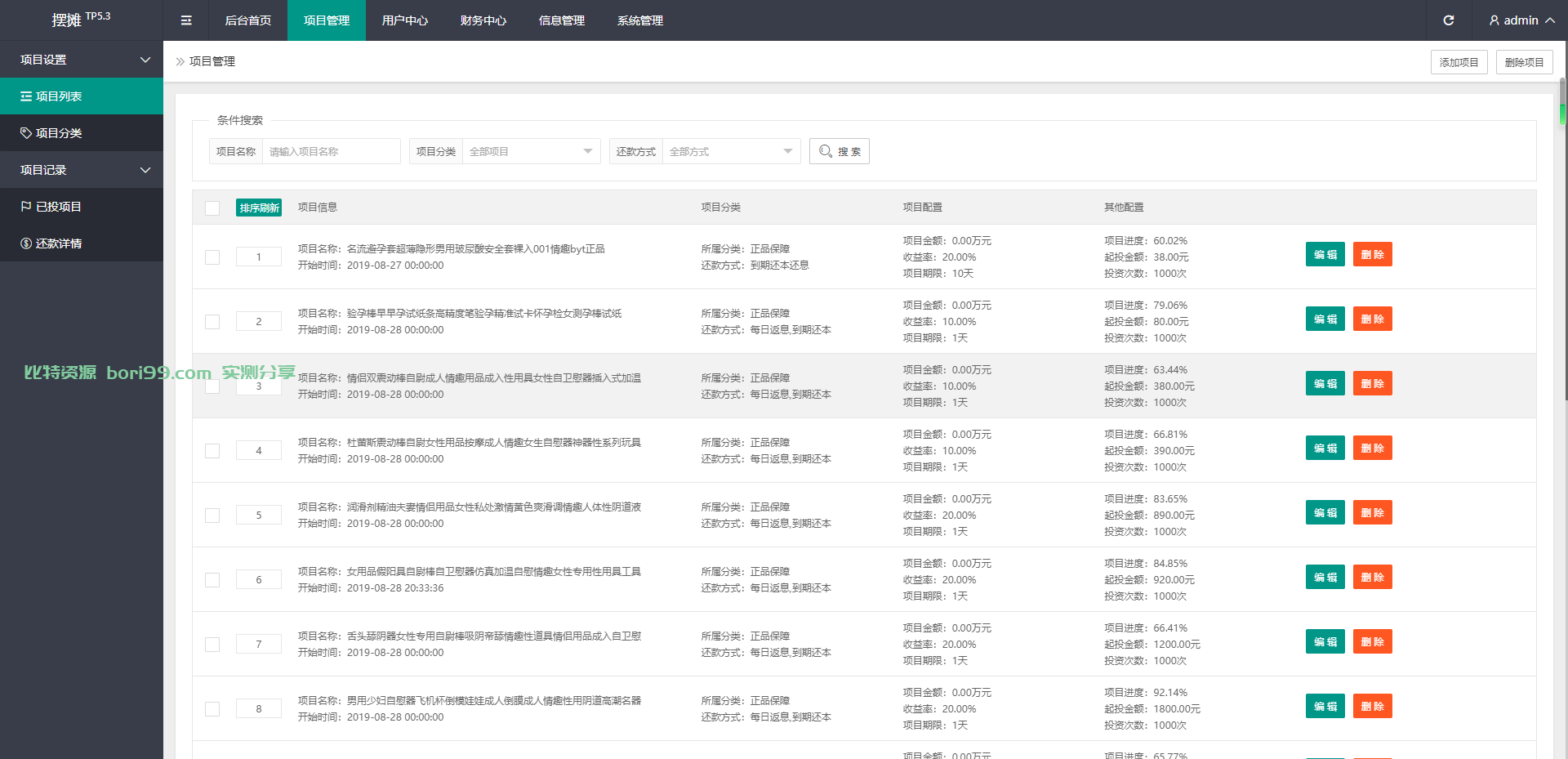1568x759 pixels.
Task: Click 编辑 for project row 6
Action: [1325, 578]
